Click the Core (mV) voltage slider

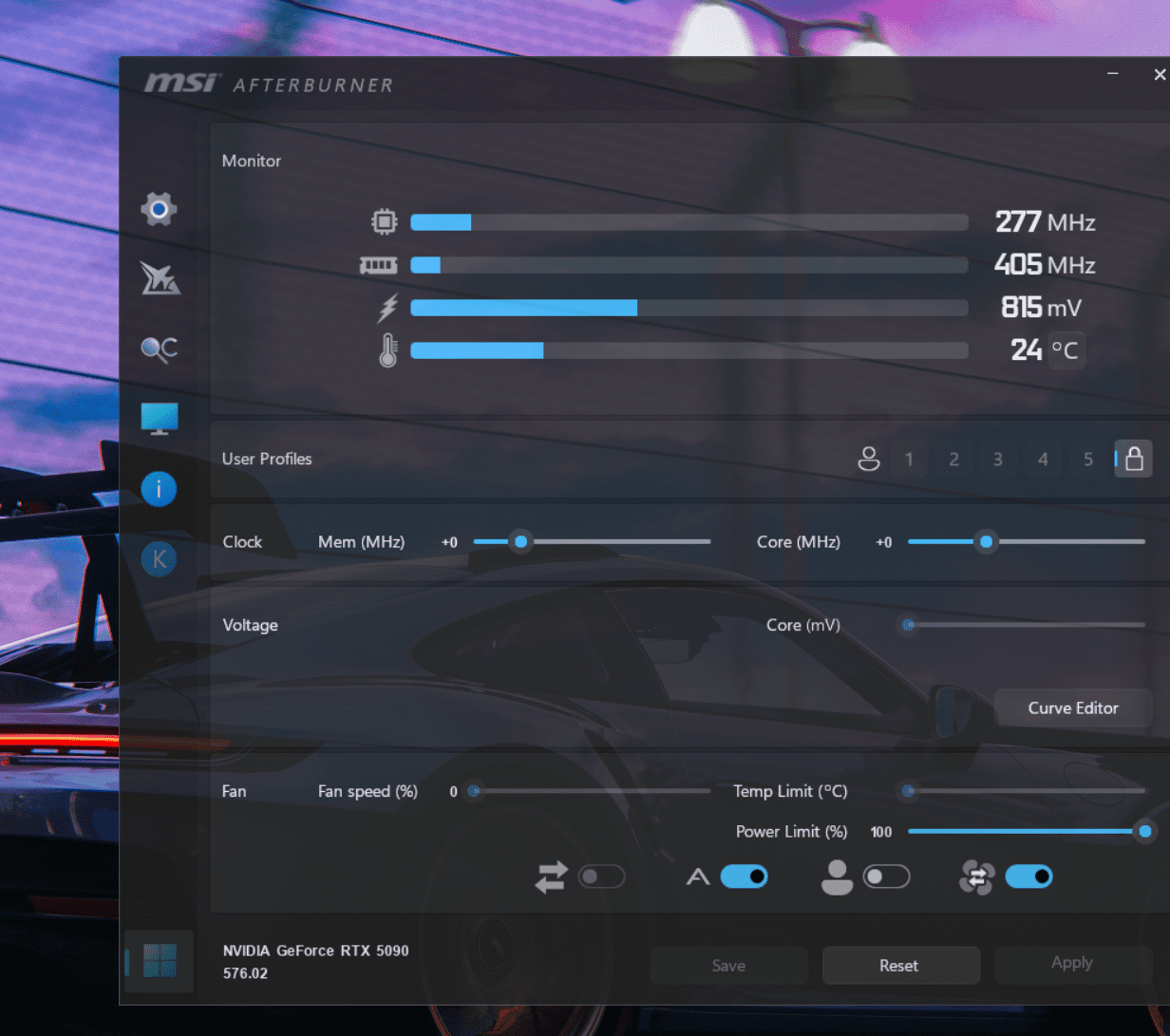1027,625
